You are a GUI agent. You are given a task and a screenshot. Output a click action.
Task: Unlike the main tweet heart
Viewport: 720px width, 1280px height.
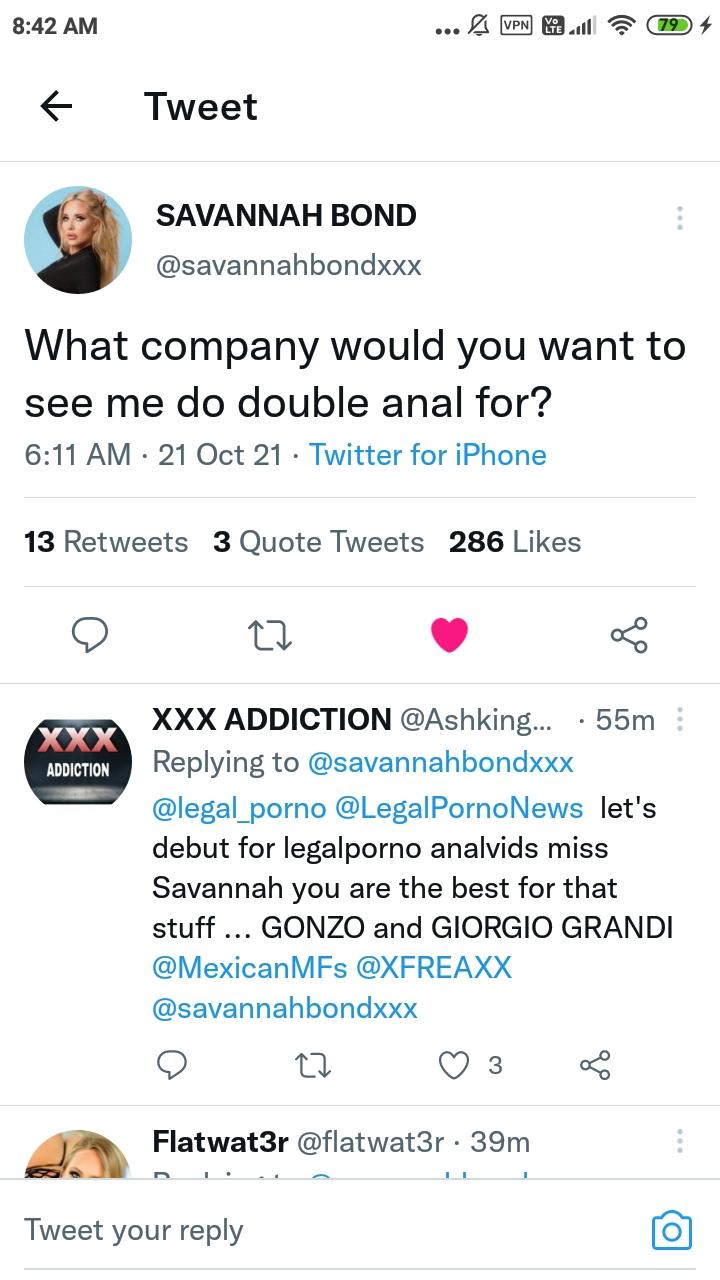pos(449,634)
